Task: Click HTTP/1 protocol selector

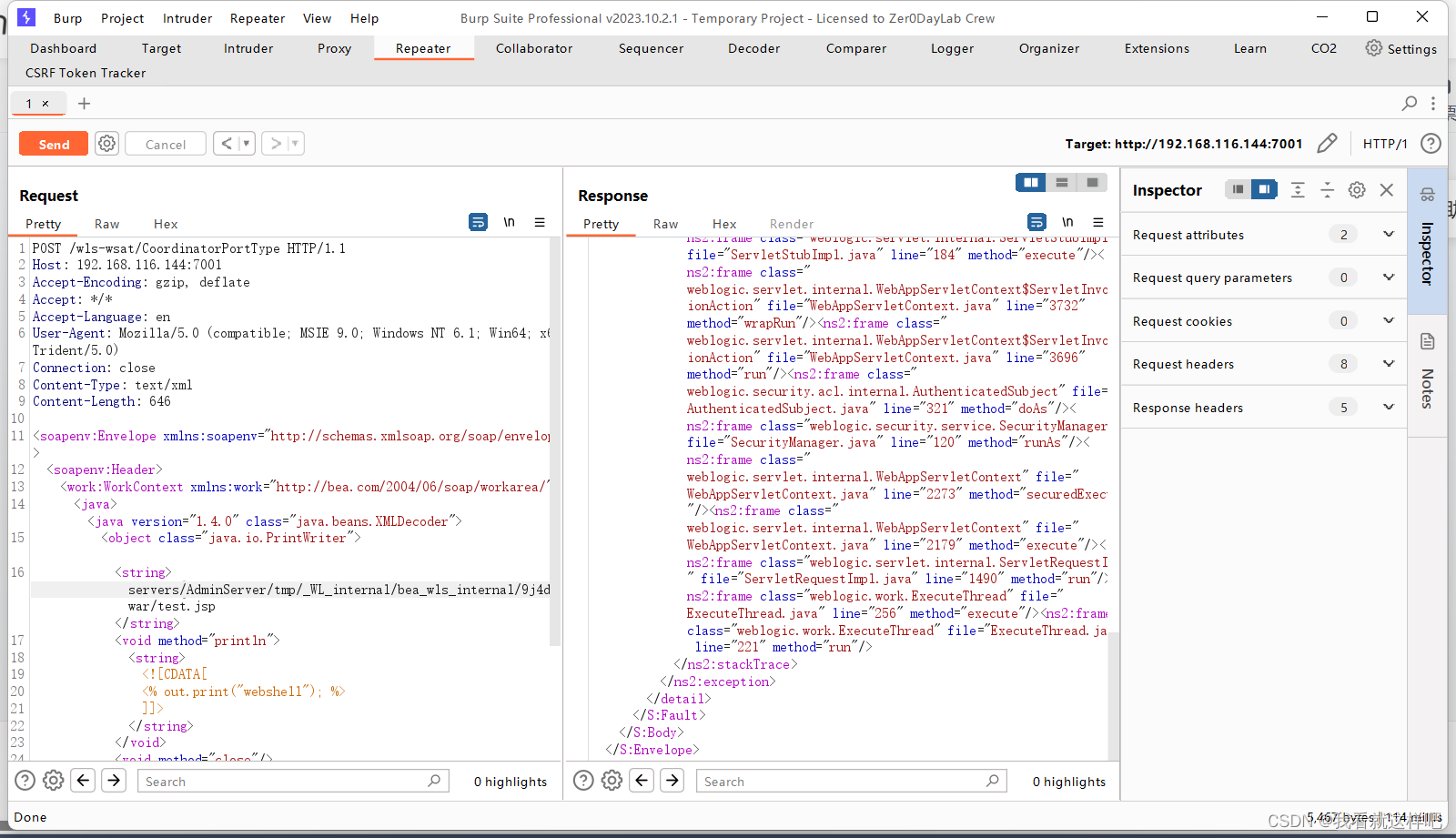Action: click(x=1385, y=144)
